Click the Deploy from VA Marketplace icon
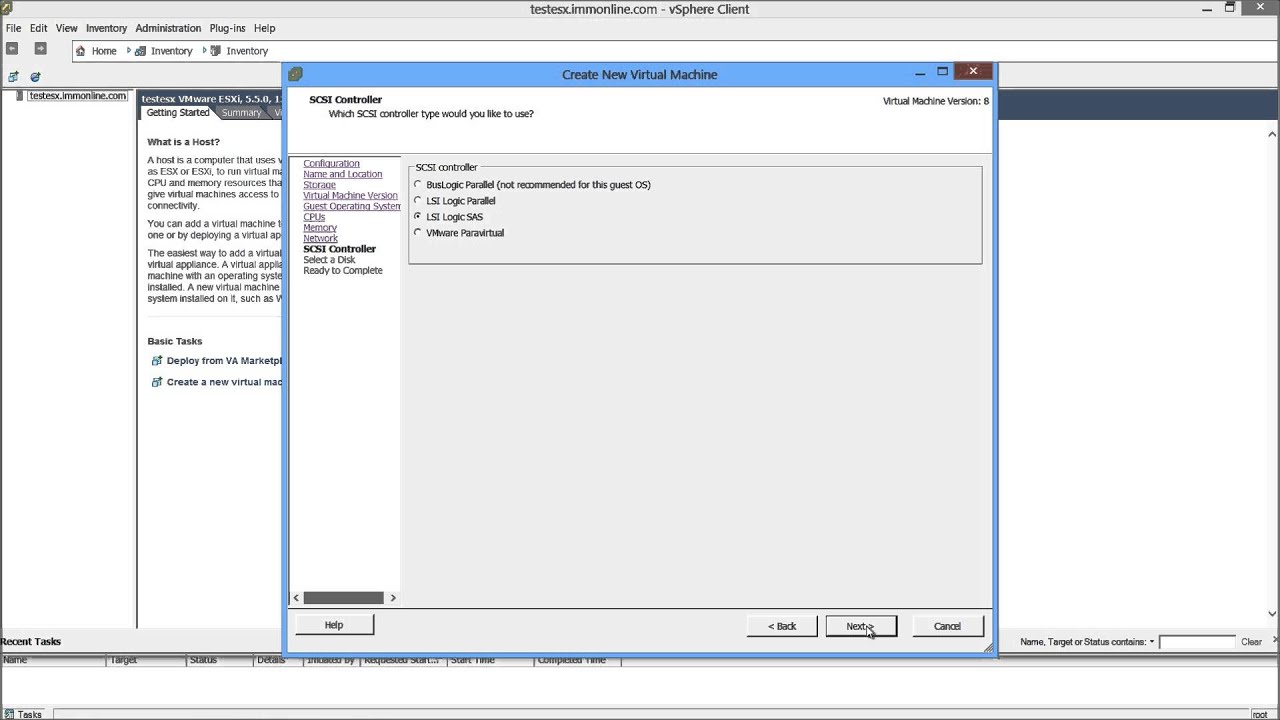The width and height of the screenshot is (1280, 720). click(156, 361)
